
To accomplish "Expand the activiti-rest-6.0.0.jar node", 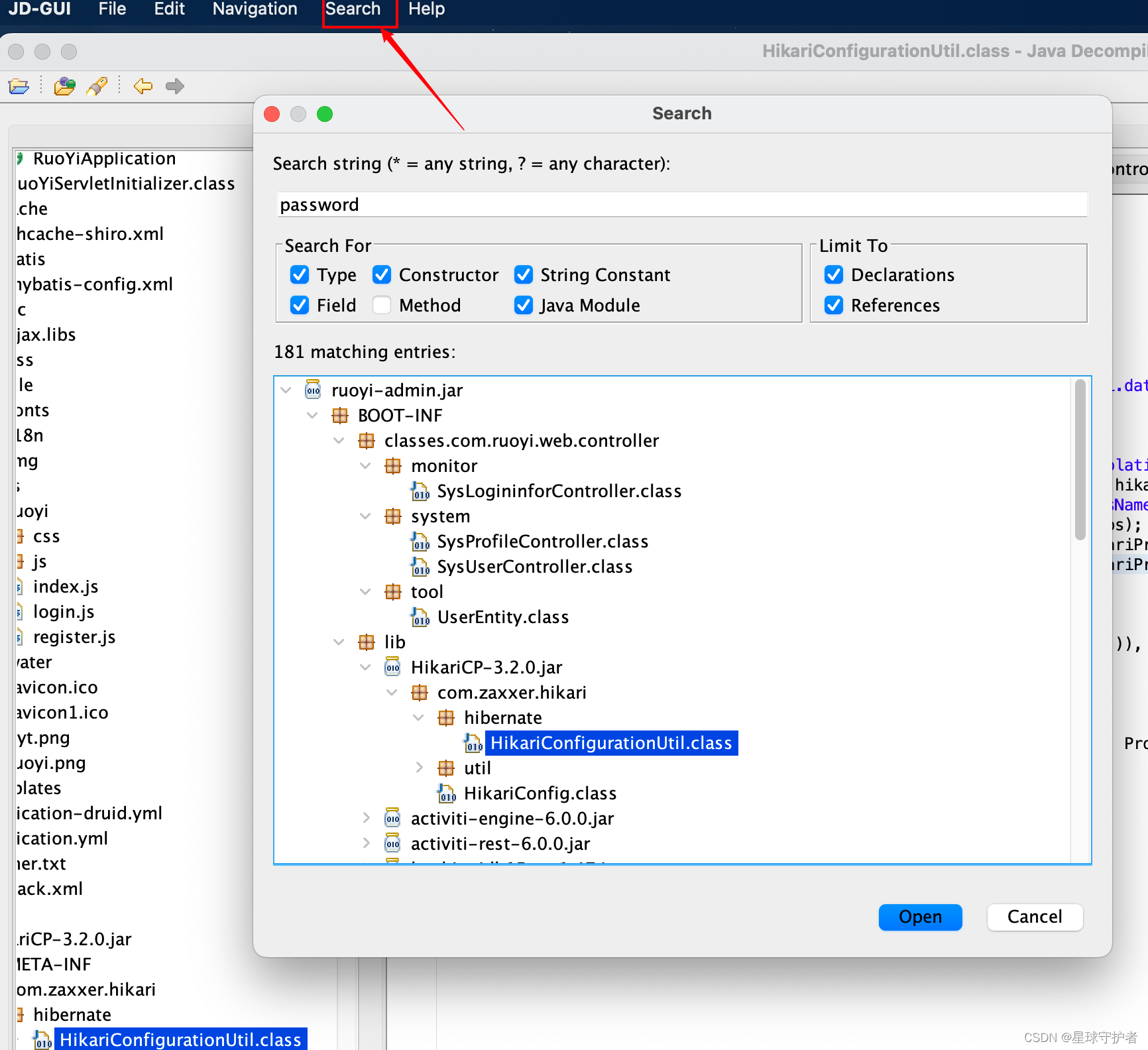I will [x=366, y=843].
